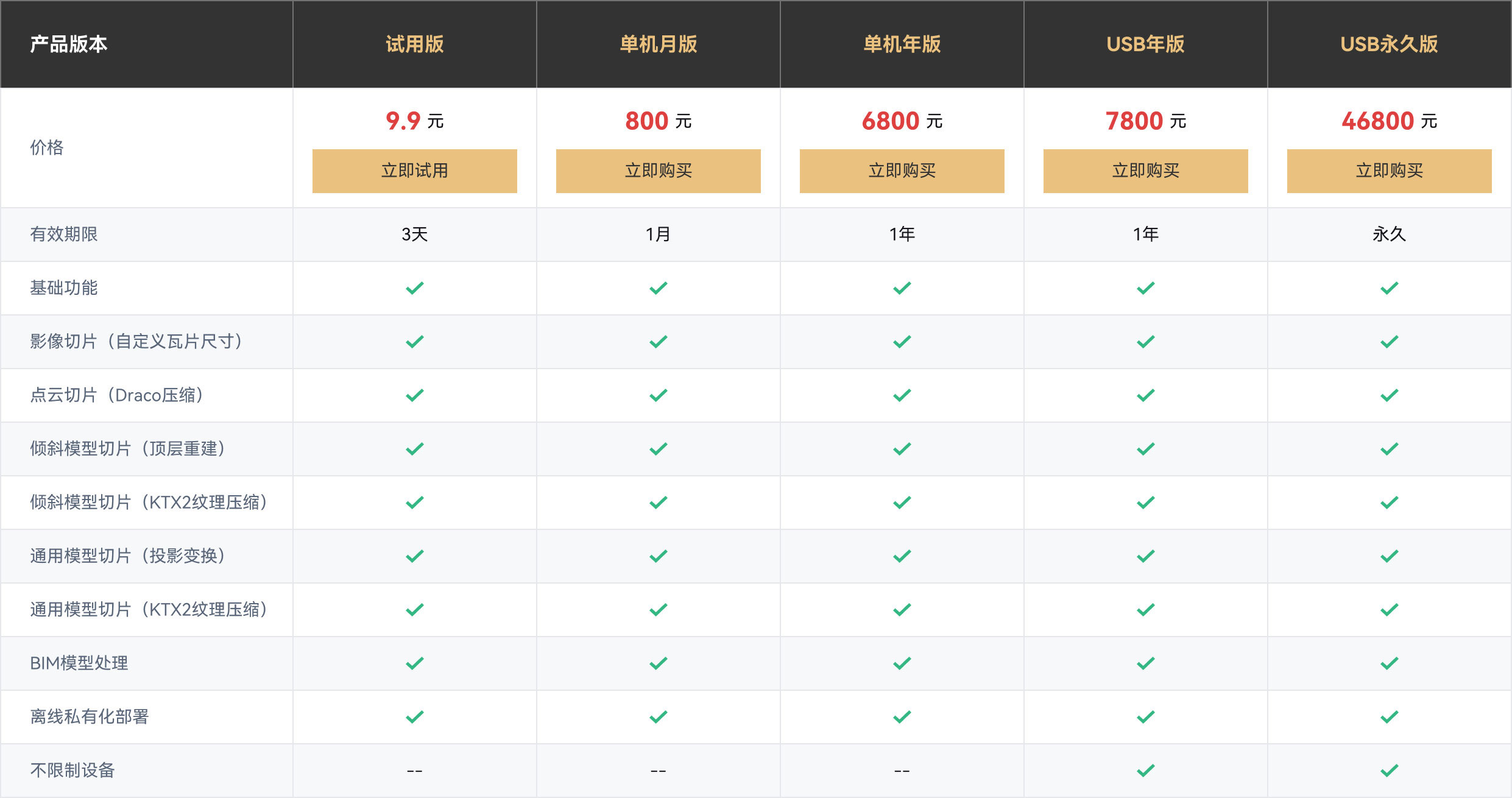Click 基础功能 checkmark in 试用版 column
Image resolution: width=1512 pixels, height=798 pixels.
414,288
